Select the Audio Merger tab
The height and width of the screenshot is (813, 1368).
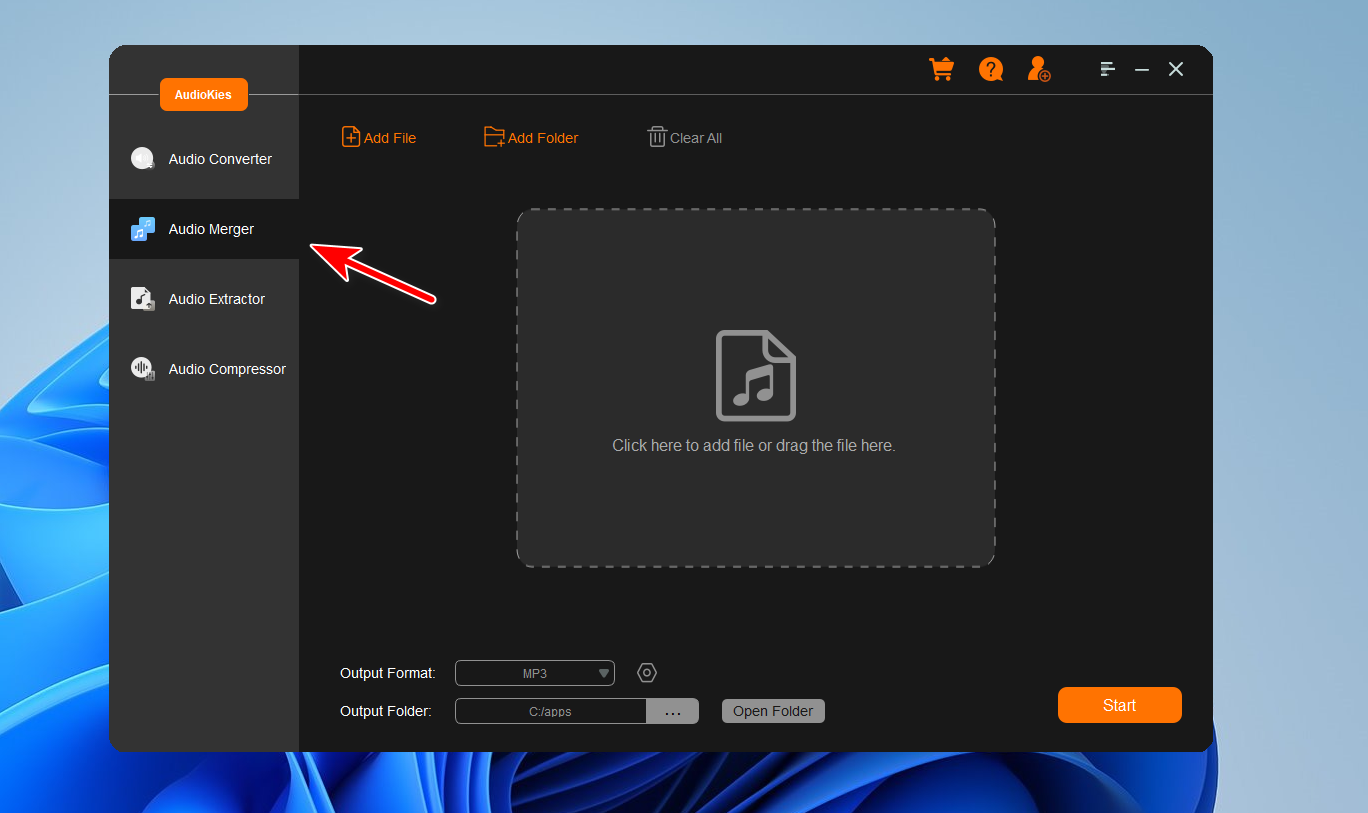click(x=211, y=229)
